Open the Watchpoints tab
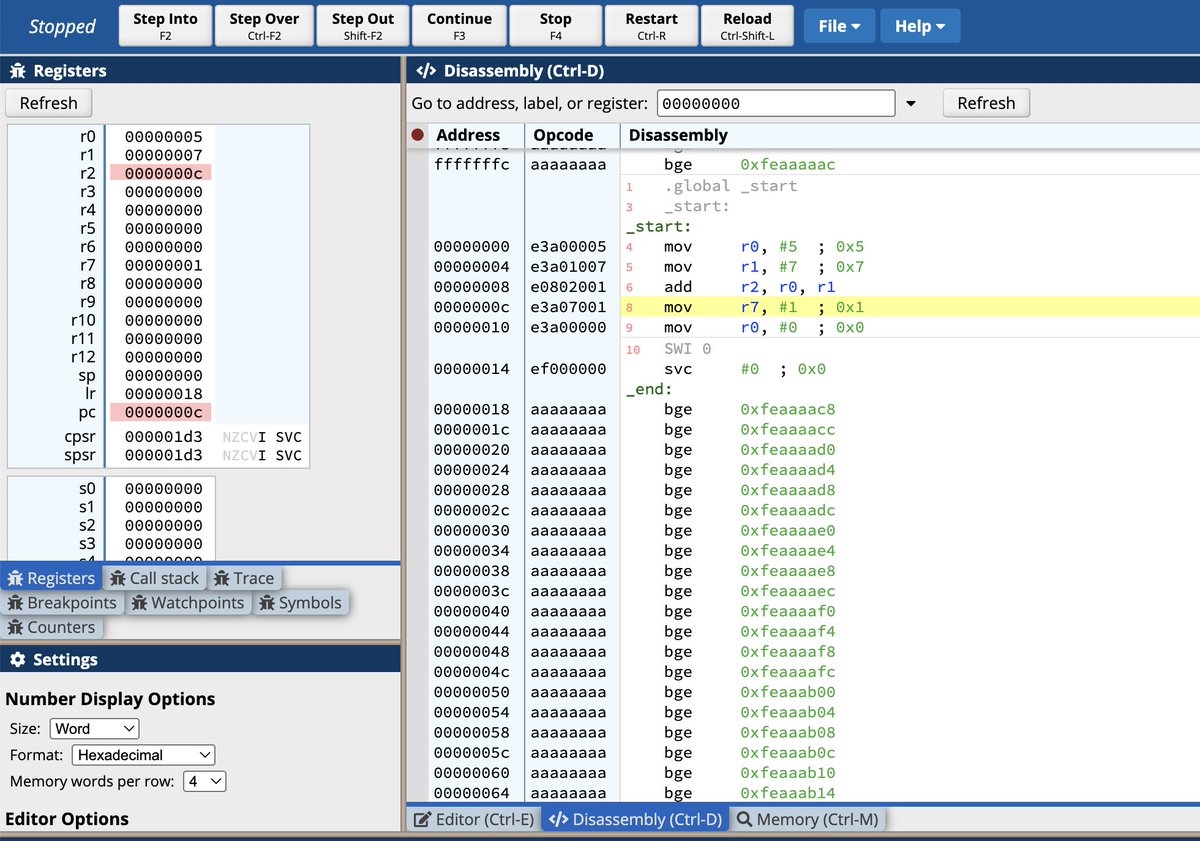The width and height of the screenshot is (1200, 841). pyautogui.click(x=188, y=603)
